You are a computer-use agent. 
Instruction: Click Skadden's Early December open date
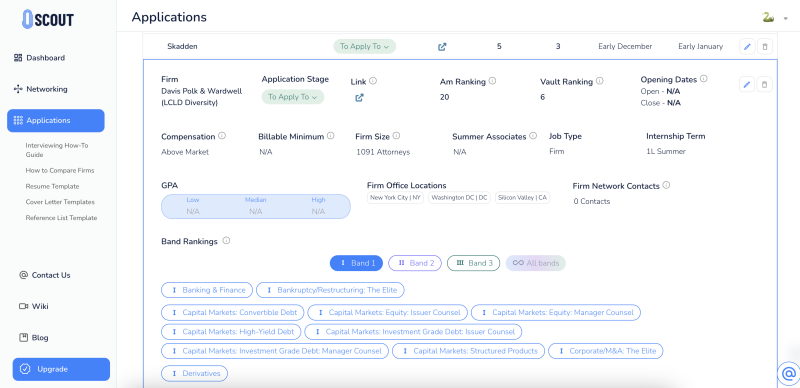click(625, 46)
